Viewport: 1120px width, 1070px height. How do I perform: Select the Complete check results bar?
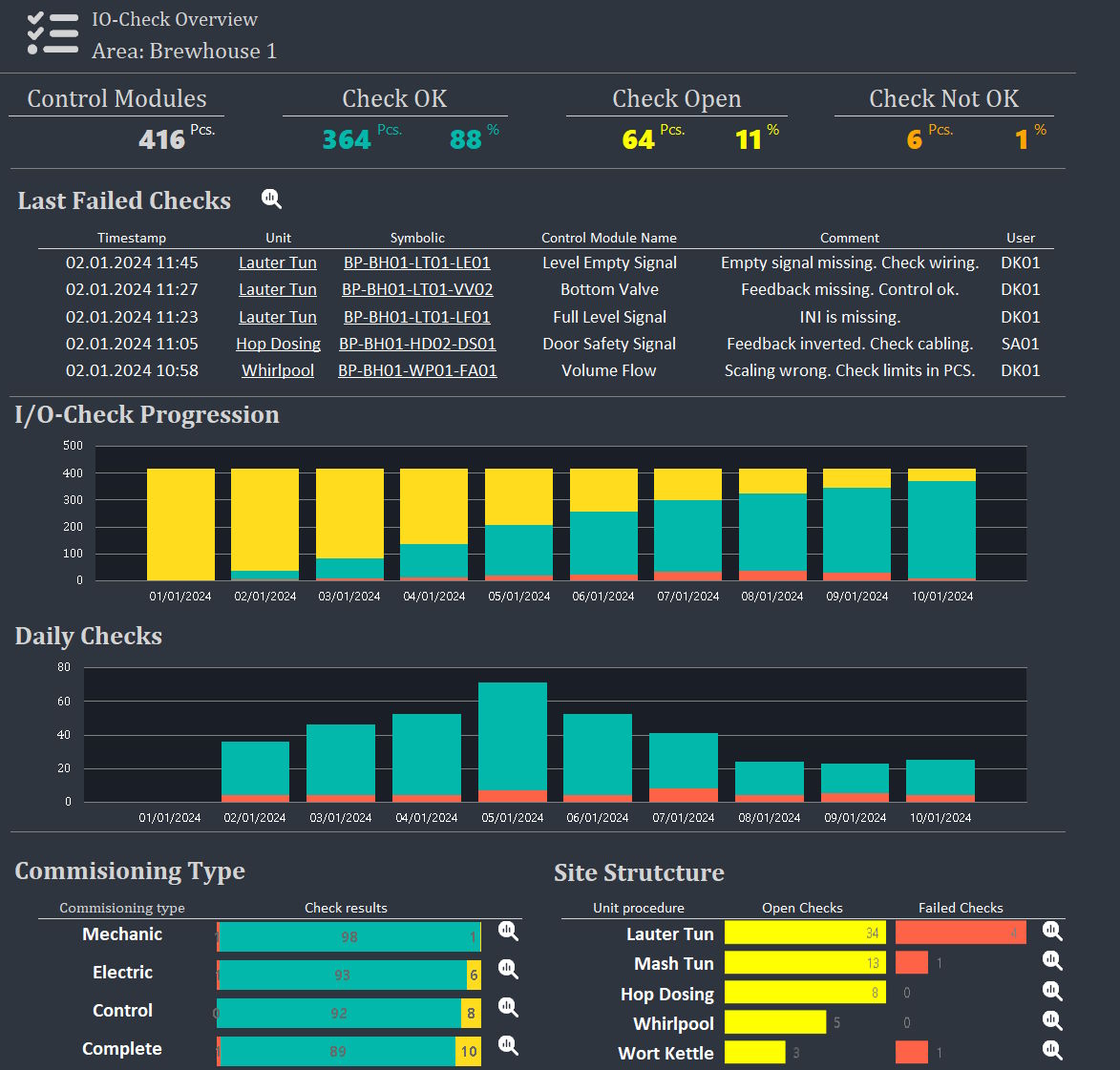tap(349, 1052)
